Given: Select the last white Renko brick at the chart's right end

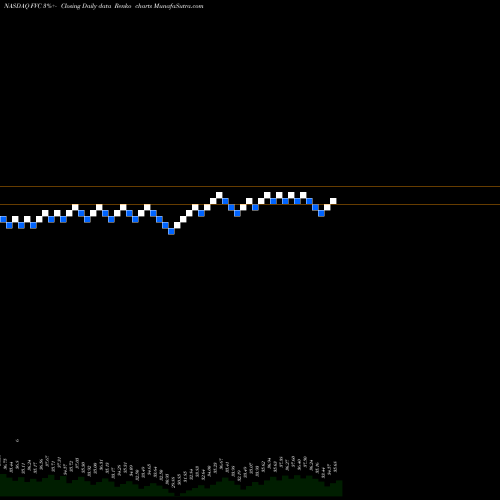Looking at the screenshot, I should (333, 201).
